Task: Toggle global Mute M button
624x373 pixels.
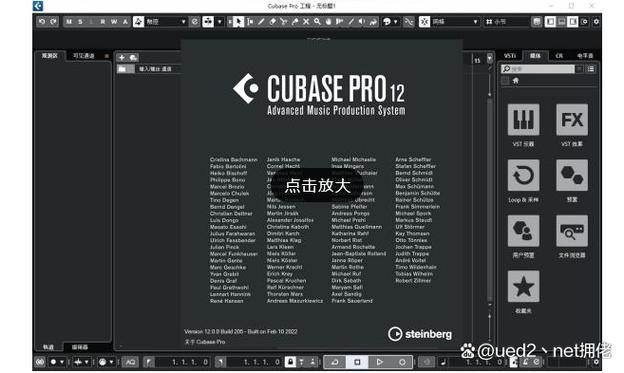Action: click(69, 21)
